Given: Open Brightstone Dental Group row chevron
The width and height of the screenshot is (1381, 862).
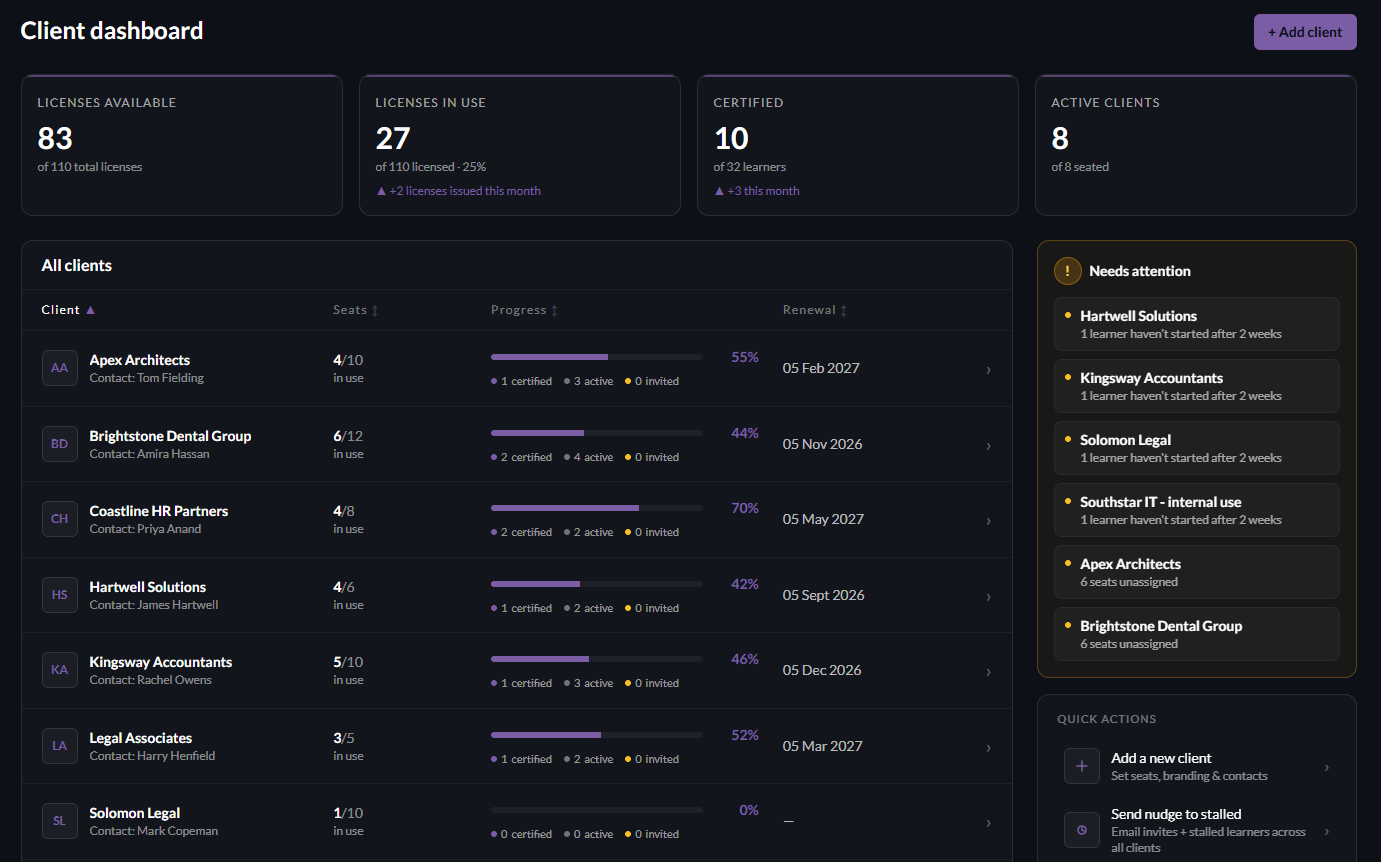Looking at the screenshot, I should point(988,446).
